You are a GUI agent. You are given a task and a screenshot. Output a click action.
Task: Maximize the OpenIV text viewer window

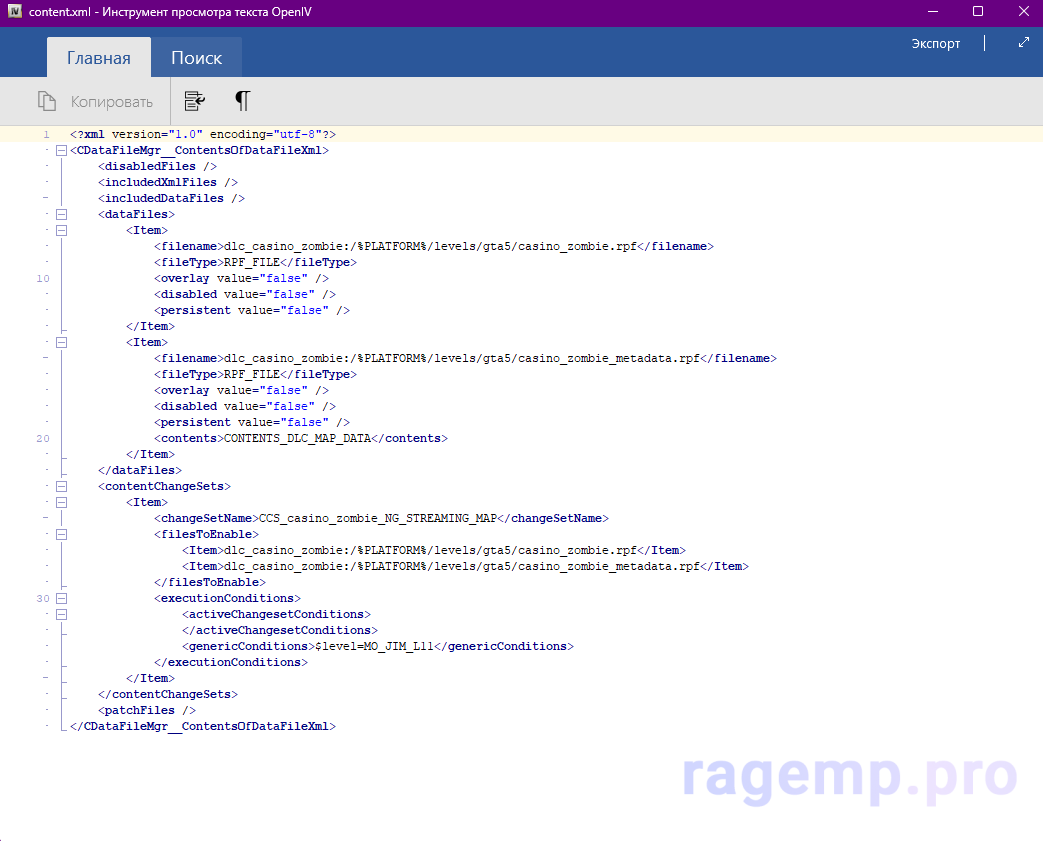click(977, 12)
